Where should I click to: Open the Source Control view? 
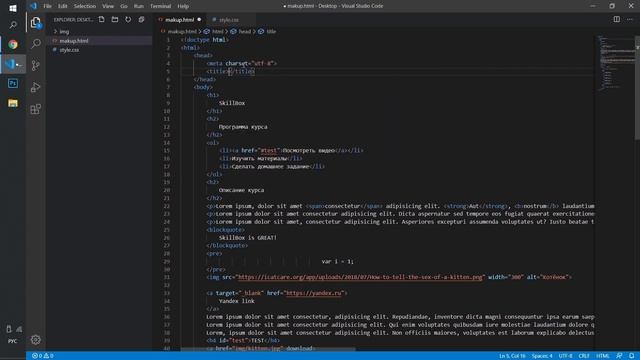click(x=36, y=65)
